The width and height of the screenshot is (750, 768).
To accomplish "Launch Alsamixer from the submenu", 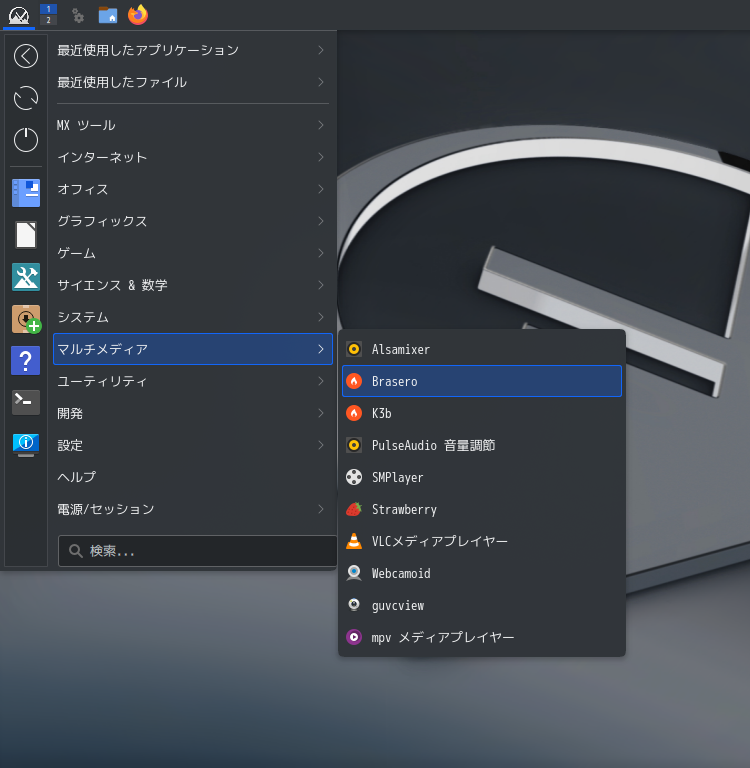I will pyautogui.click(x=482, y=349).
